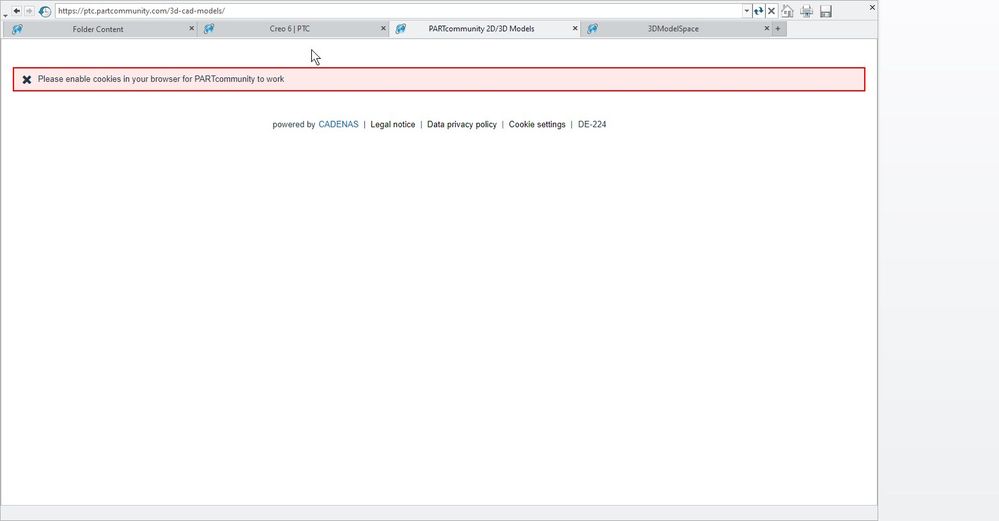Close the Folder Content tab
The height and width of the screenshot is (521, 999).
click(x=191, y=29)
